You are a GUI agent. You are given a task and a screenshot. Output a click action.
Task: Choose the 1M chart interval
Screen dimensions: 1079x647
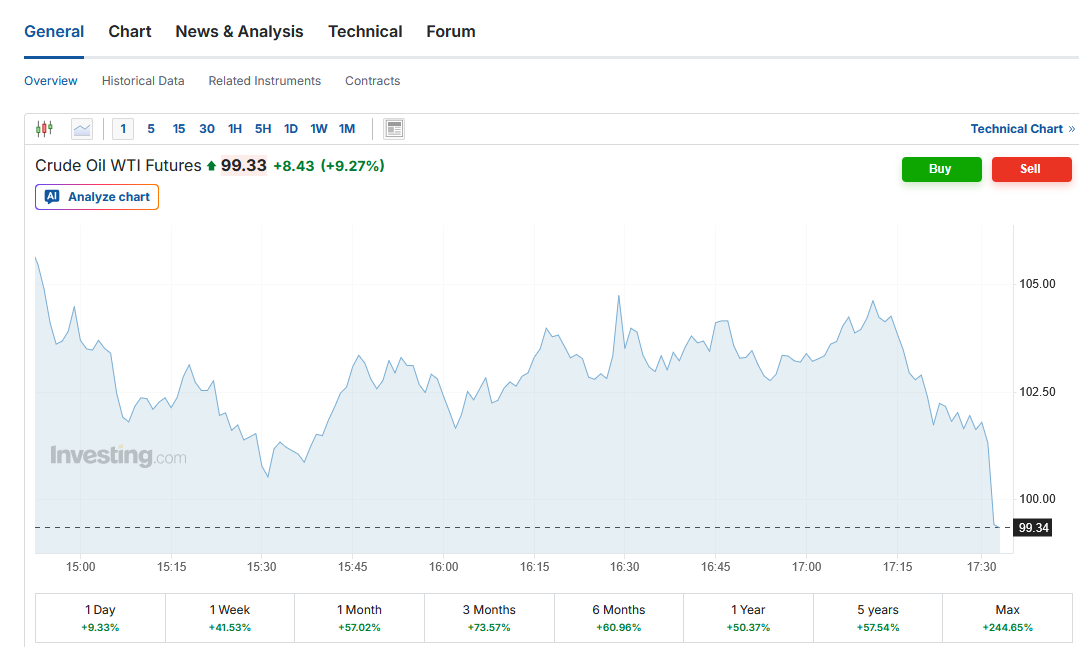click(x=347, y=129)
